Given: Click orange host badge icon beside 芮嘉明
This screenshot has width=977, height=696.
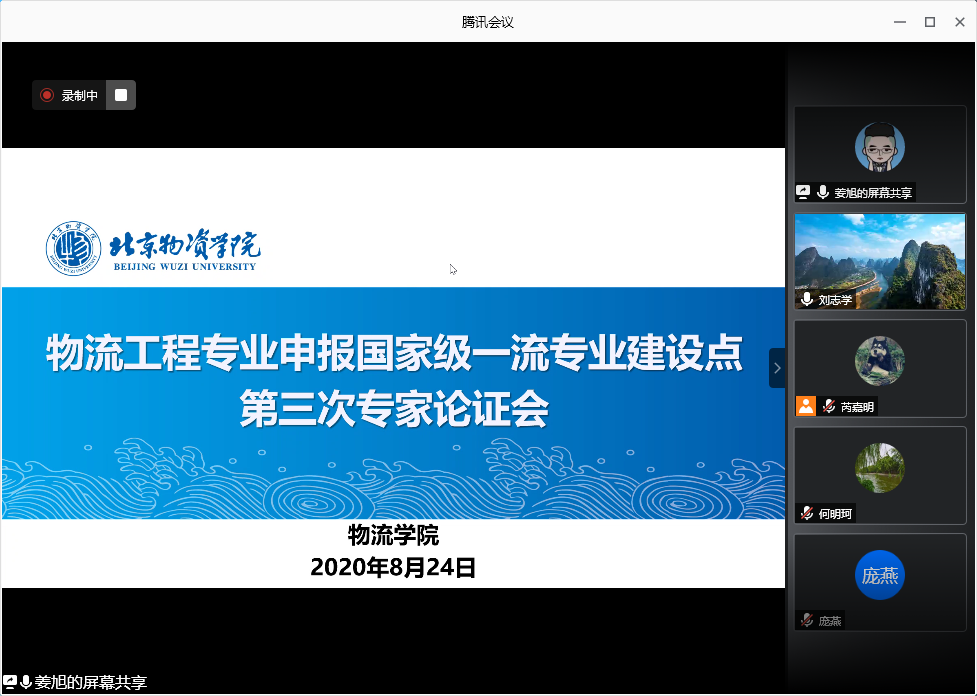Looking at the screenshot, I should tap(806, 406).
